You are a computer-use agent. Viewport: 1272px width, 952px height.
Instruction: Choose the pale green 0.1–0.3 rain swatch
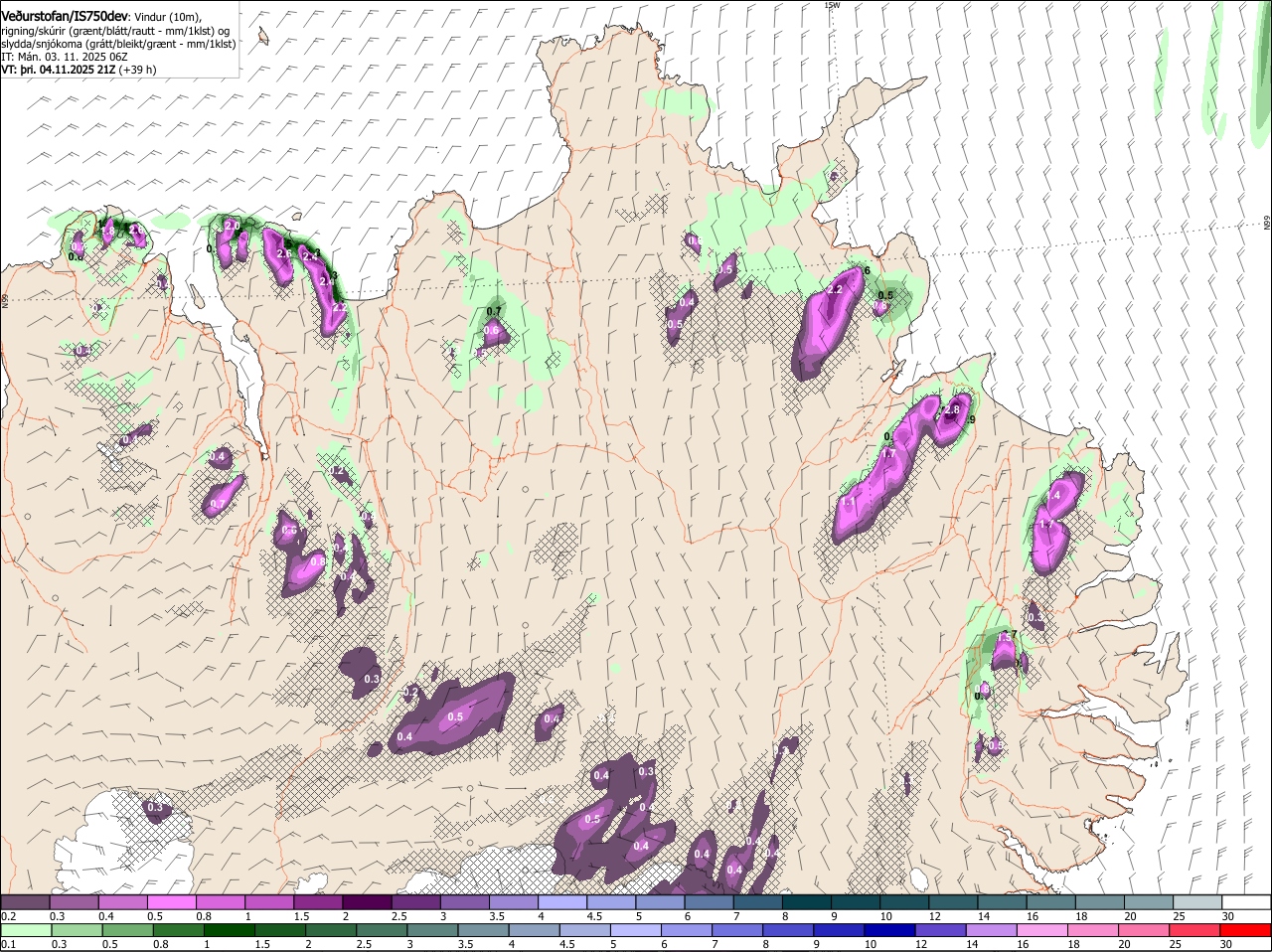coord(26,930)
